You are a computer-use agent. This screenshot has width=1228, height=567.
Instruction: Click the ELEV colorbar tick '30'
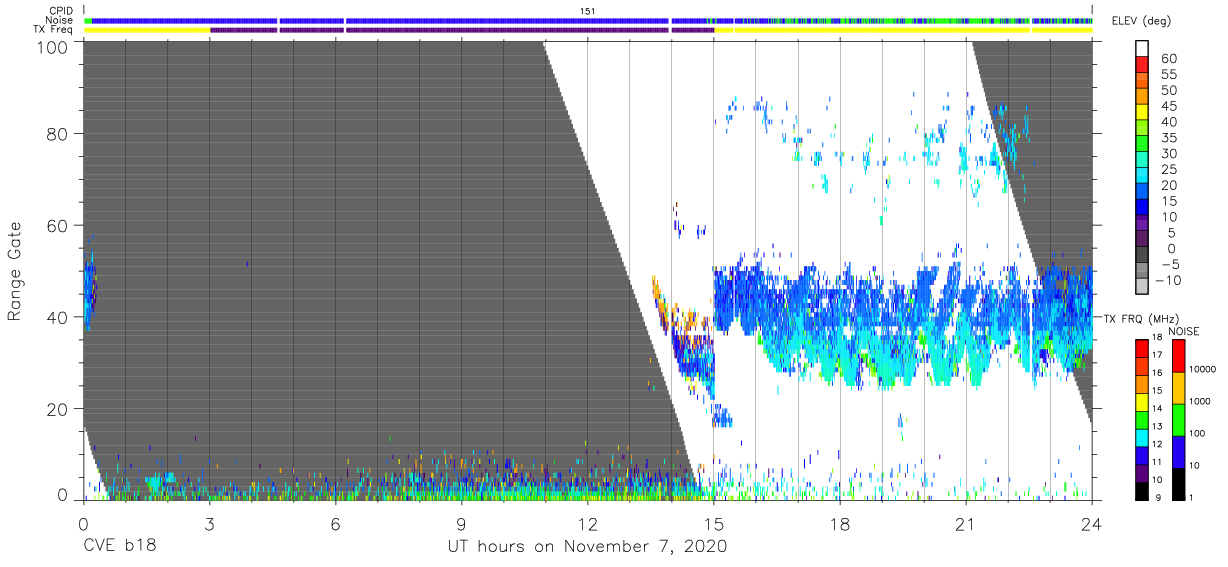(1168, 153)
